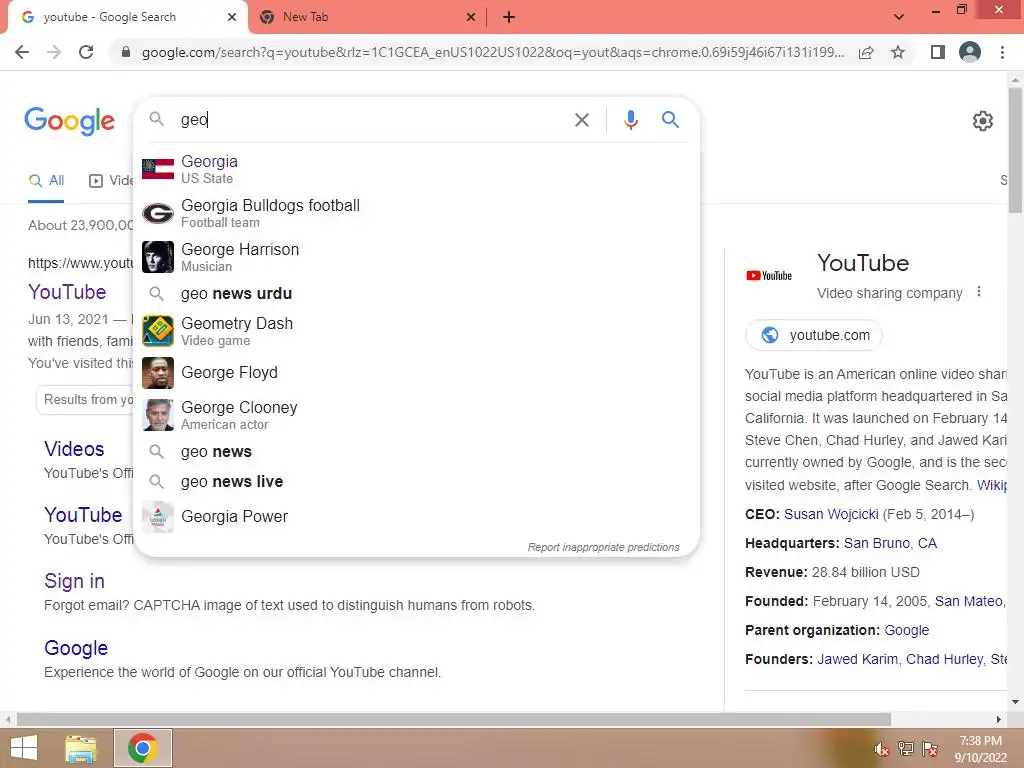Choose geo news live suggestion
The image size is (1024, 768).
[x=417, y=482]
